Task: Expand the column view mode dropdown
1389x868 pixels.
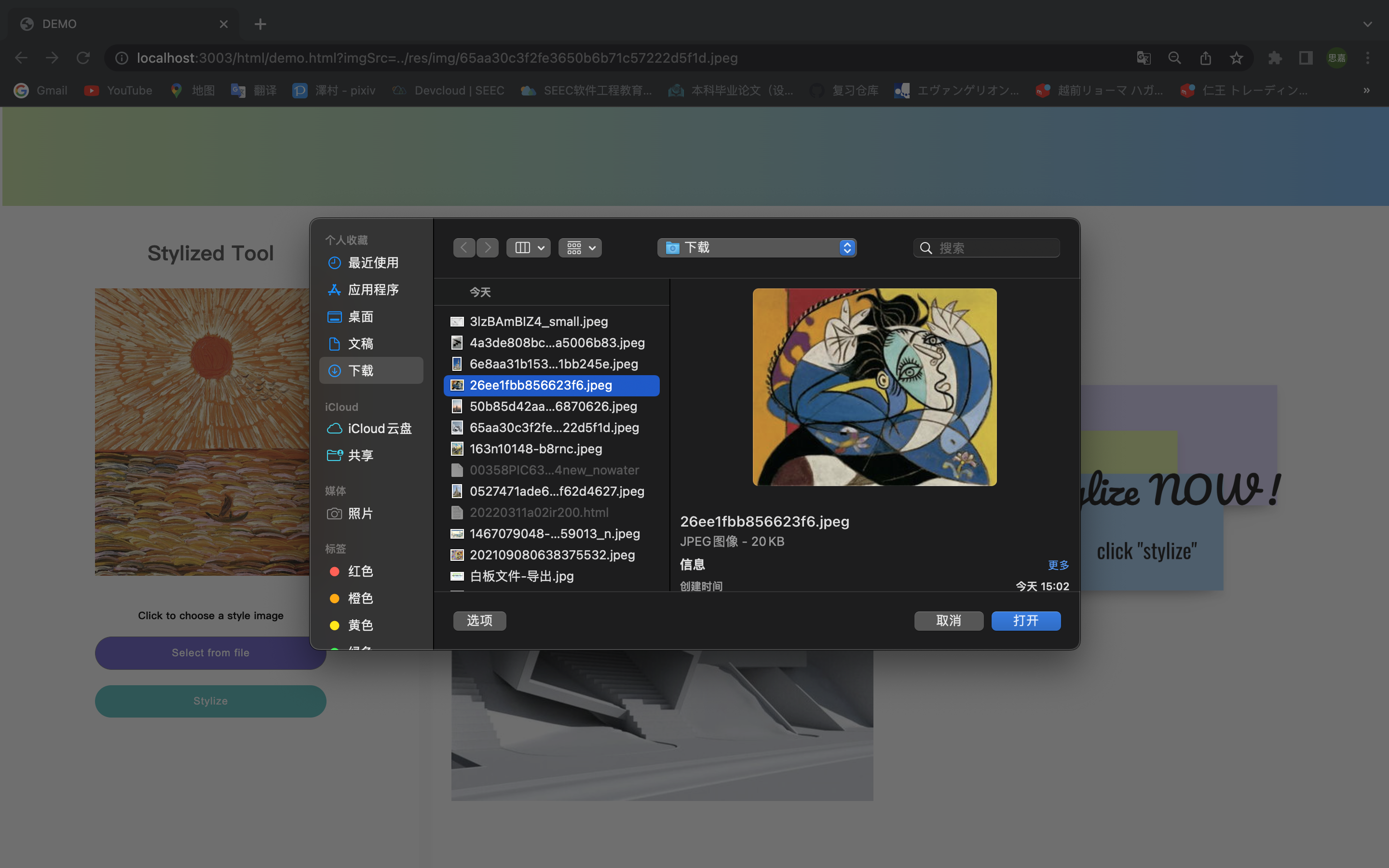Action: point(529,247)
